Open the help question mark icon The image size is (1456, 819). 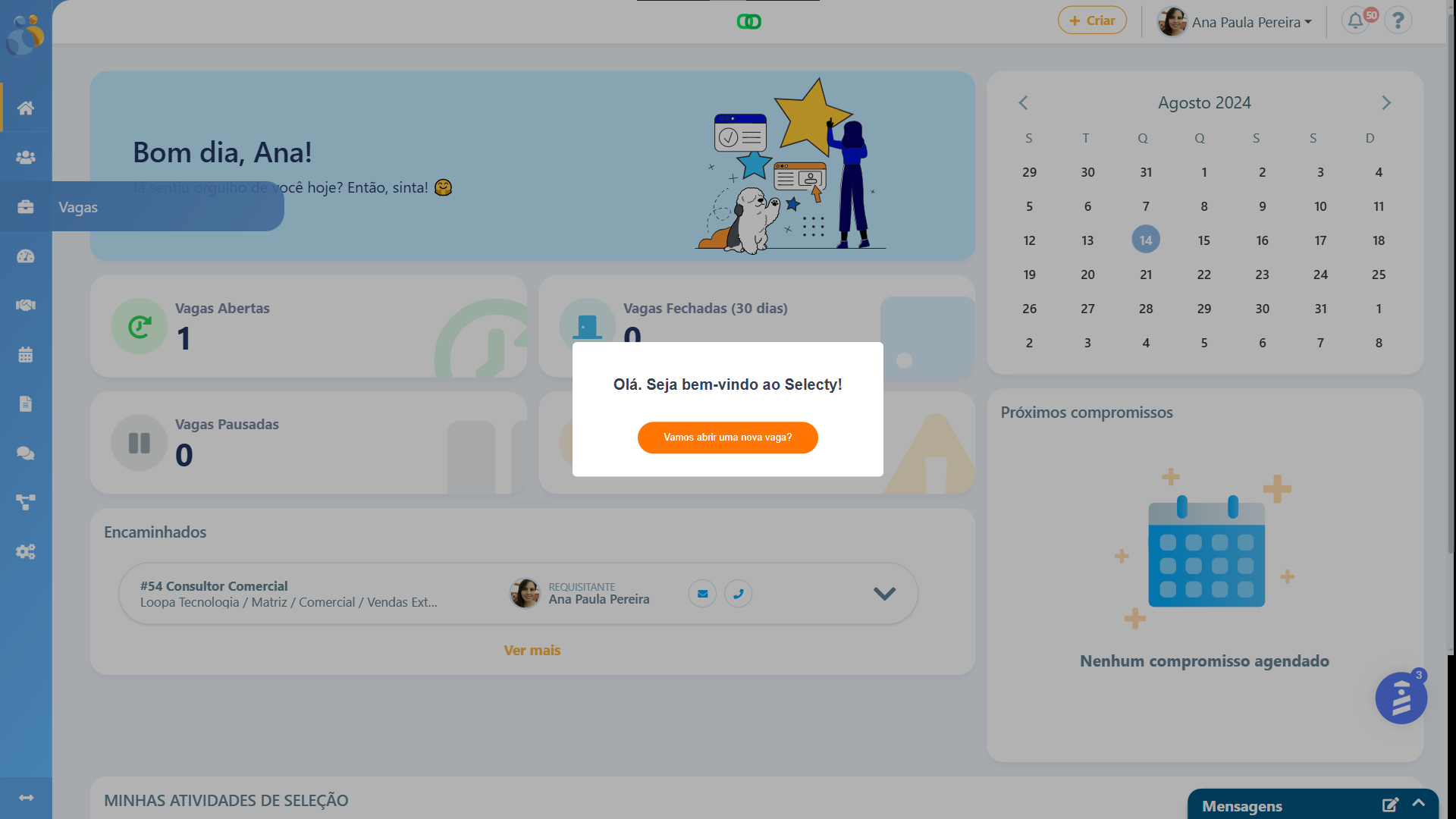(1398, 20)
